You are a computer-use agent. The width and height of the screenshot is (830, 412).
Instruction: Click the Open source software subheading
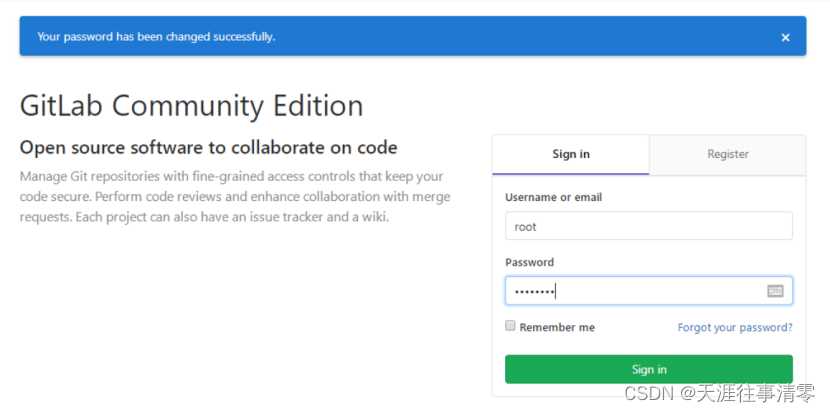coord(209,147)
